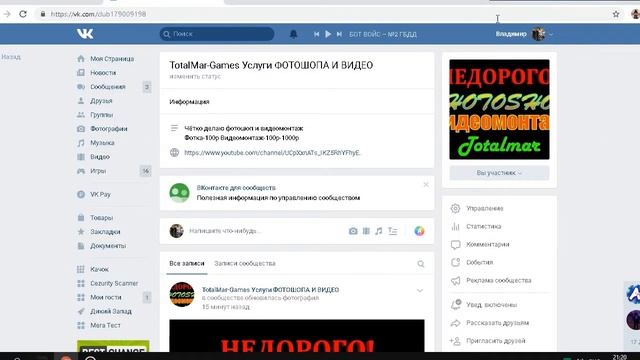Open Реклама сообщества megaphone icon
640x360 pixels.
(x=456, y=280)
